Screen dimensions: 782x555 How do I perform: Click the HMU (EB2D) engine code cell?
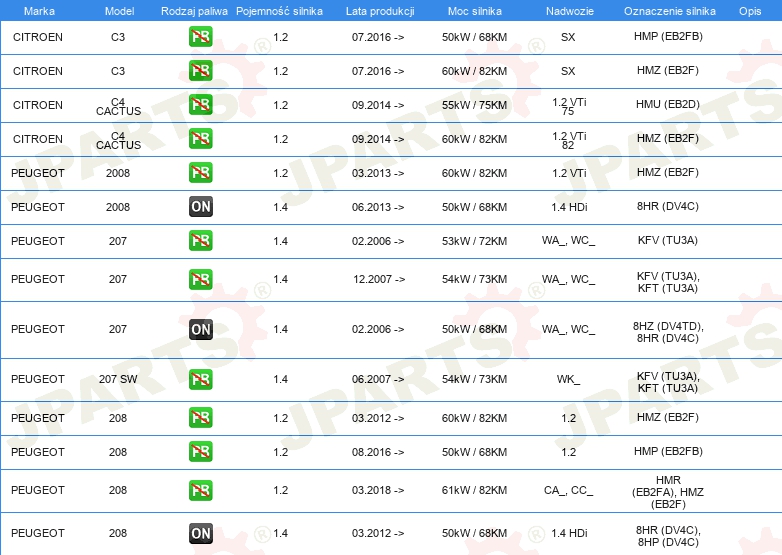click(667, 105)
